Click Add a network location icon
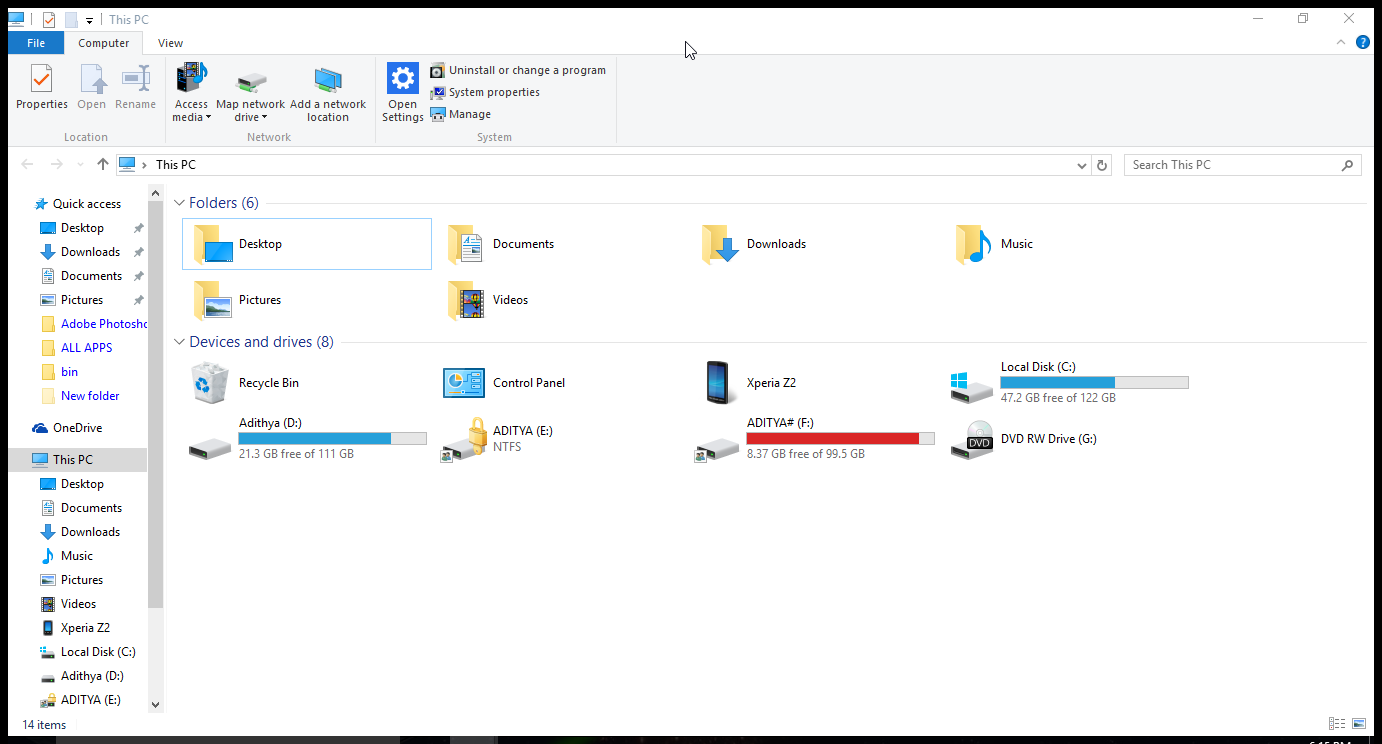1382x744 pixels. [328, 82]
